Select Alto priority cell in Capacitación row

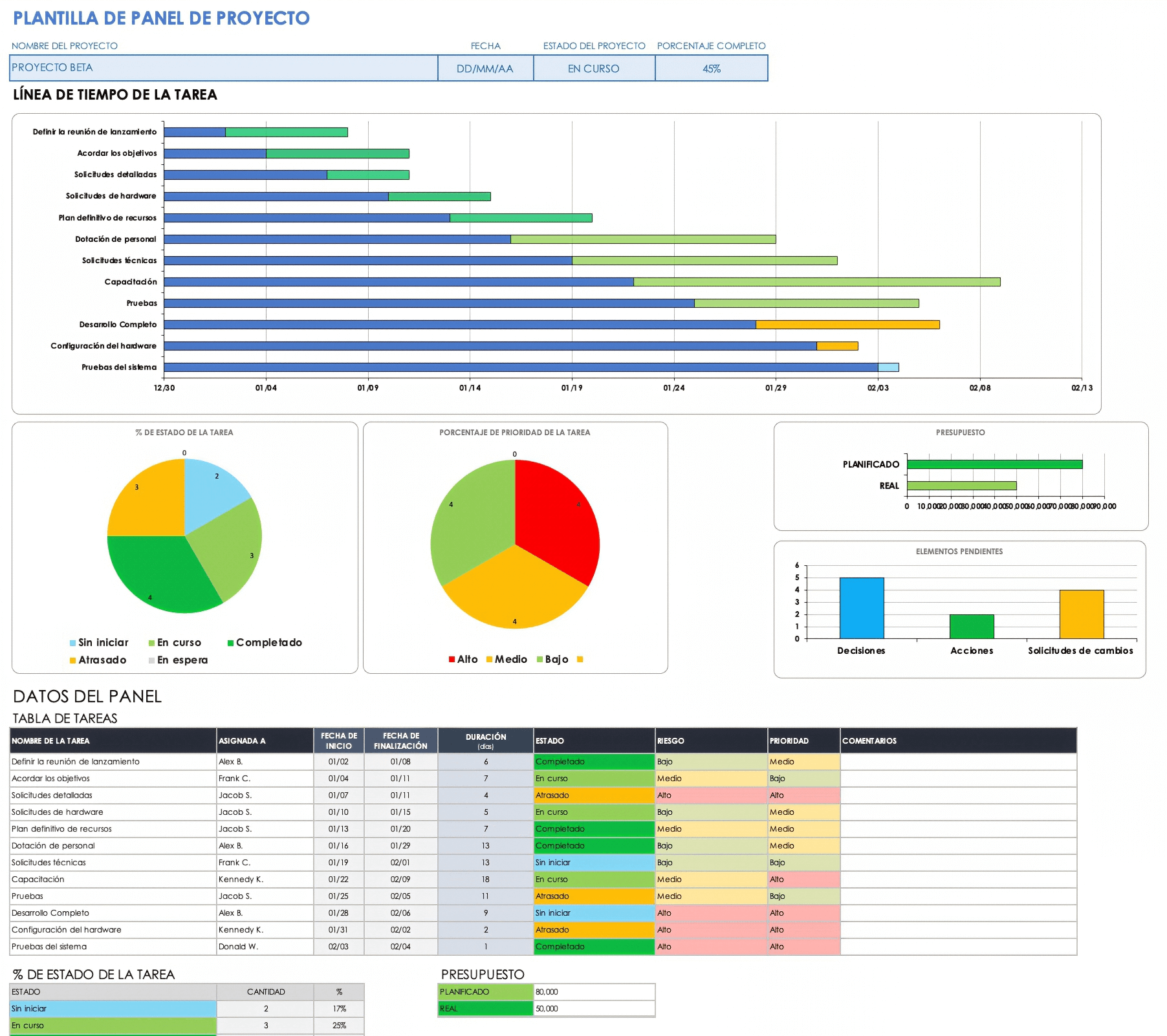(804, 880)
